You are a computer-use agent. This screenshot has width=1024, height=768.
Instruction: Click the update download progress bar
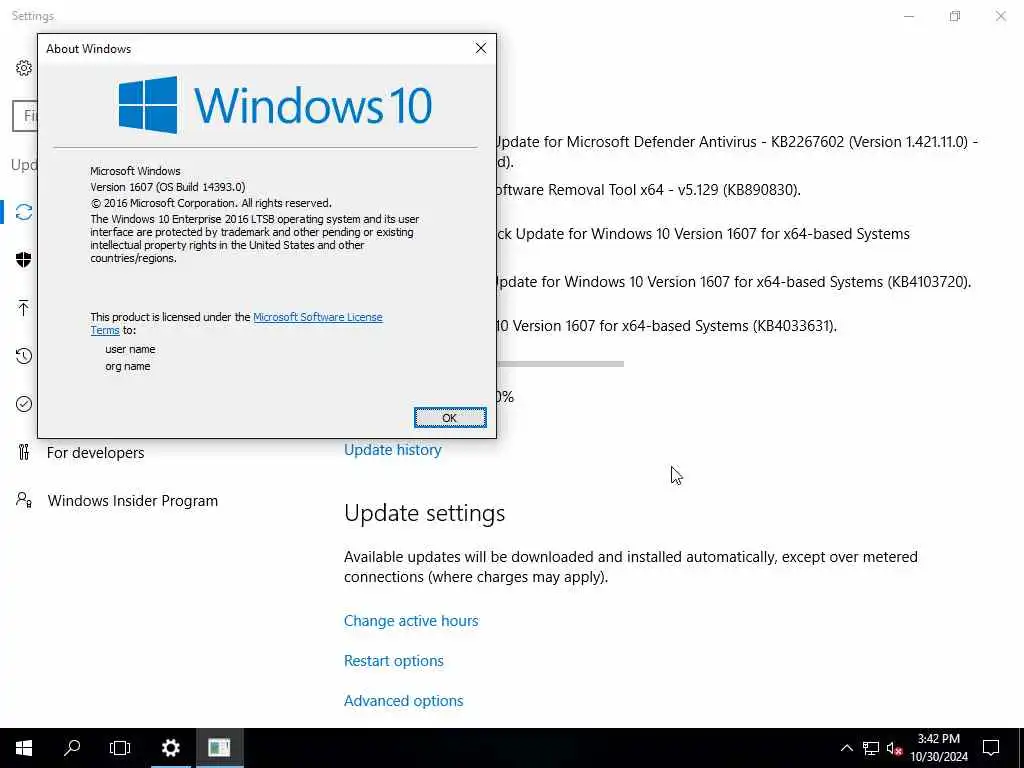point(560,364)
